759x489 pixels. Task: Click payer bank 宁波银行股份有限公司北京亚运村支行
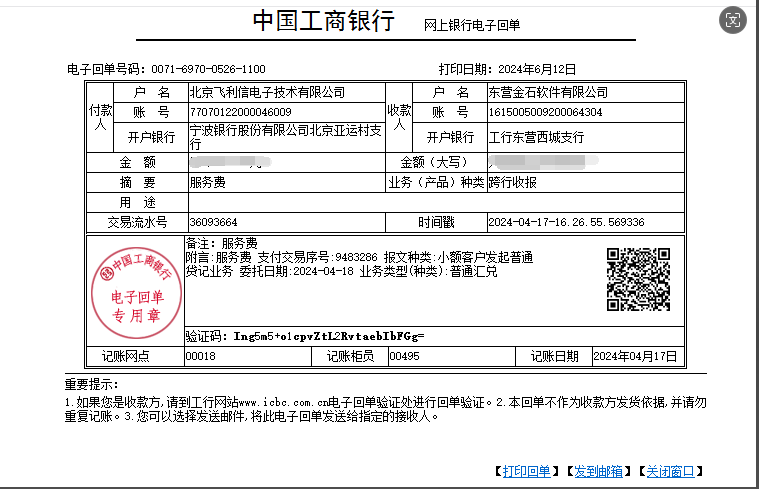pos(286,137)
